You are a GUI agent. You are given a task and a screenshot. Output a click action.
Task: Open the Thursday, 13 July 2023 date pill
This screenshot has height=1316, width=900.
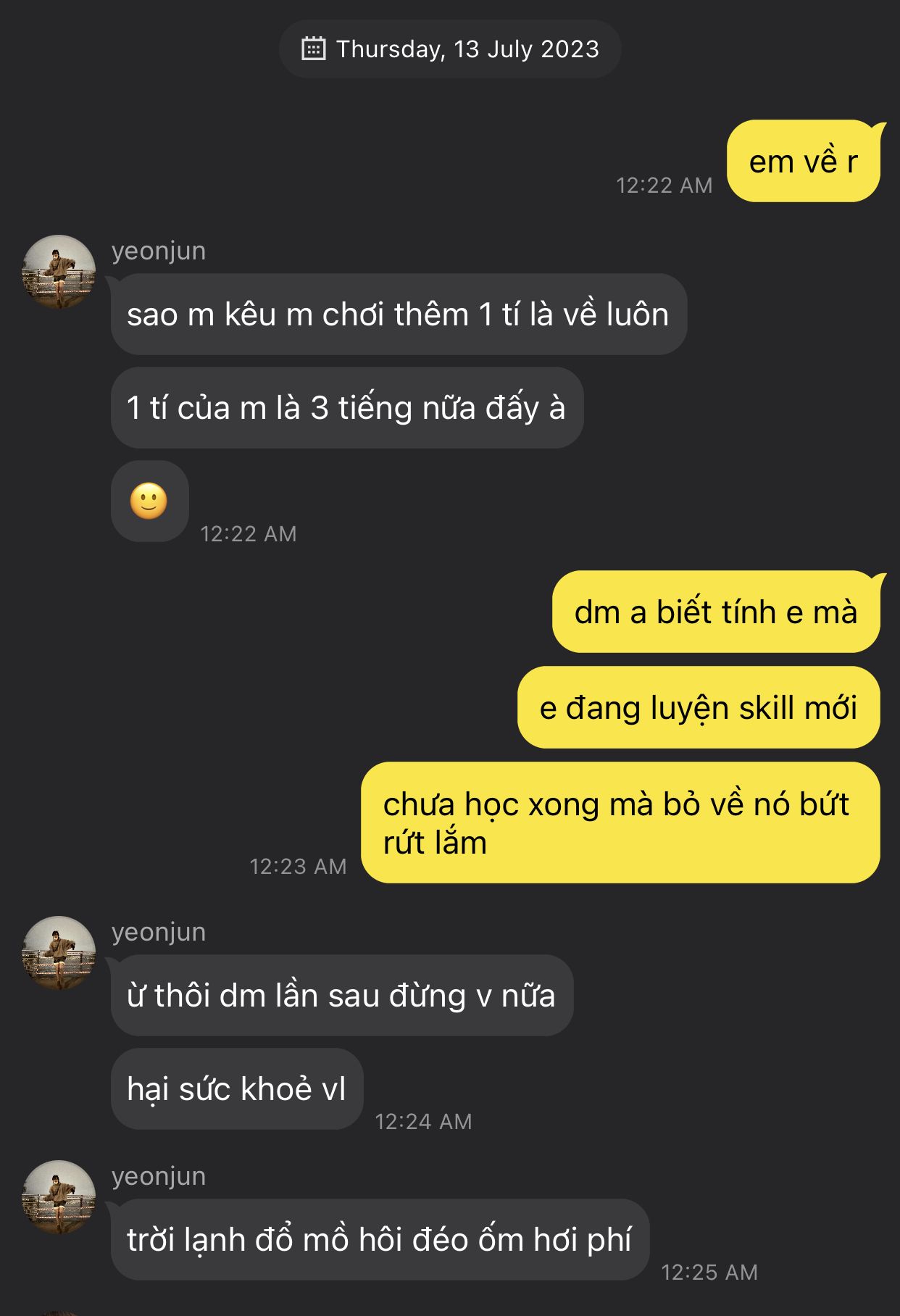pos(450,49)
